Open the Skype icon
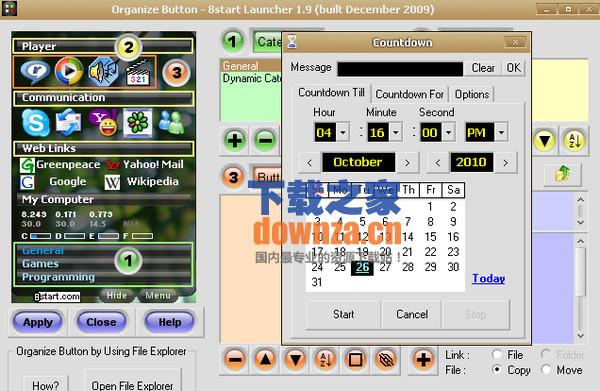600x391 pixels. (36, 123)
